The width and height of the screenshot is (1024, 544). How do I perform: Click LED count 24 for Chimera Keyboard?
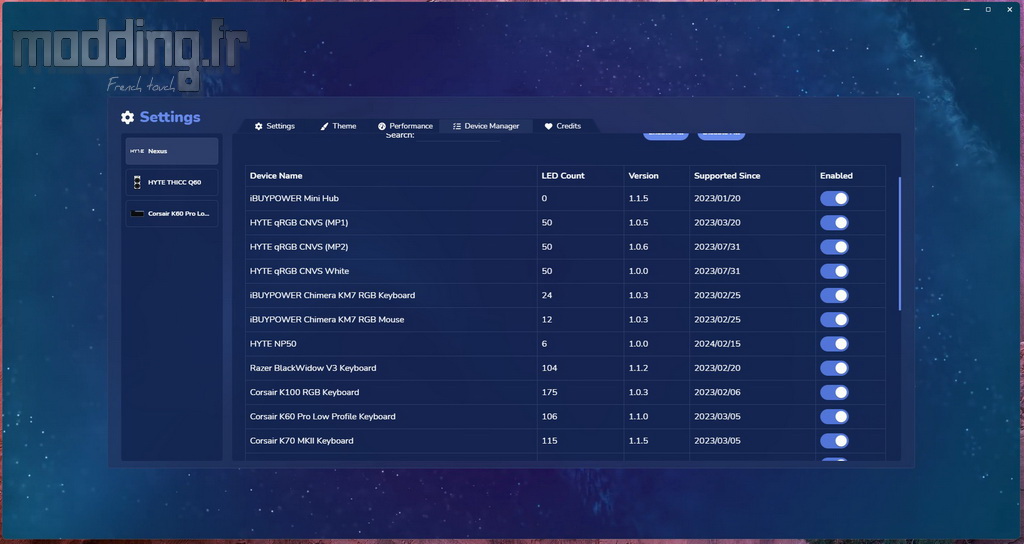[x=547, y=295]
